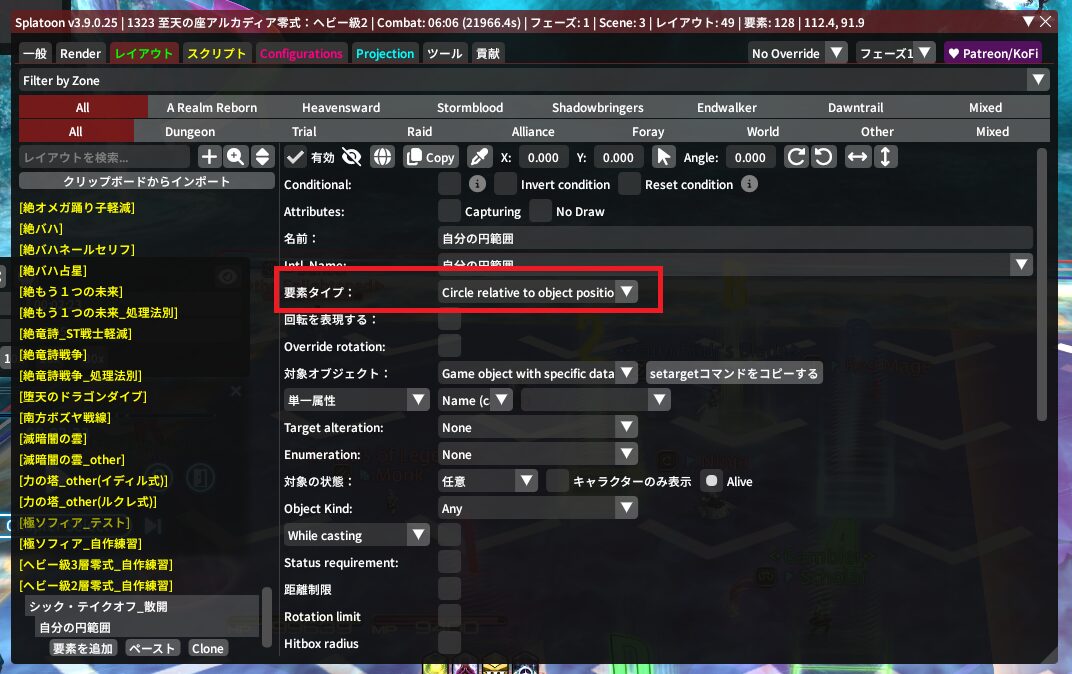
Task: Click the vertical flip arrows icon
Action: 884,157
